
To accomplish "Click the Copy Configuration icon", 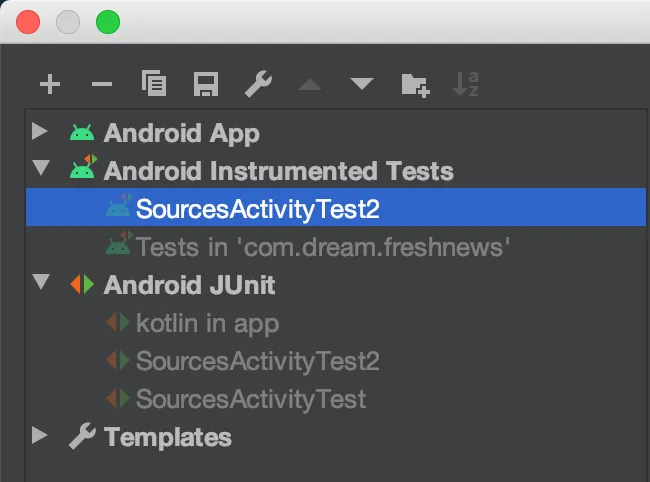I will tap(154, 85).
